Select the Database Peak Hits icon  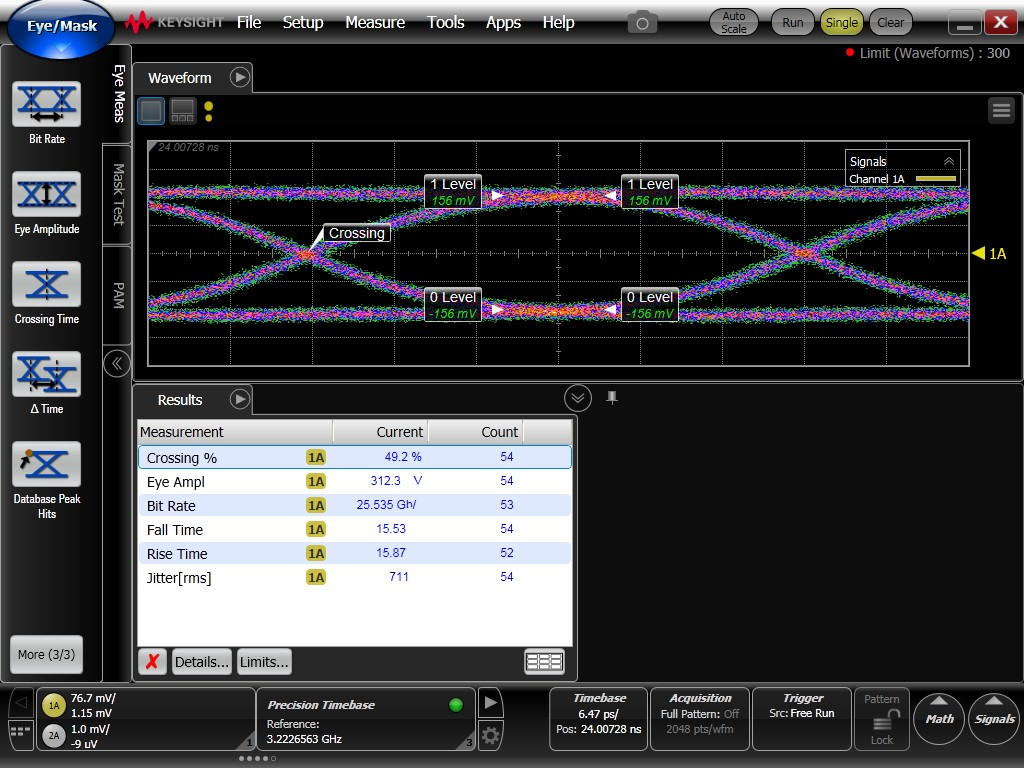[x=46, y=464]
